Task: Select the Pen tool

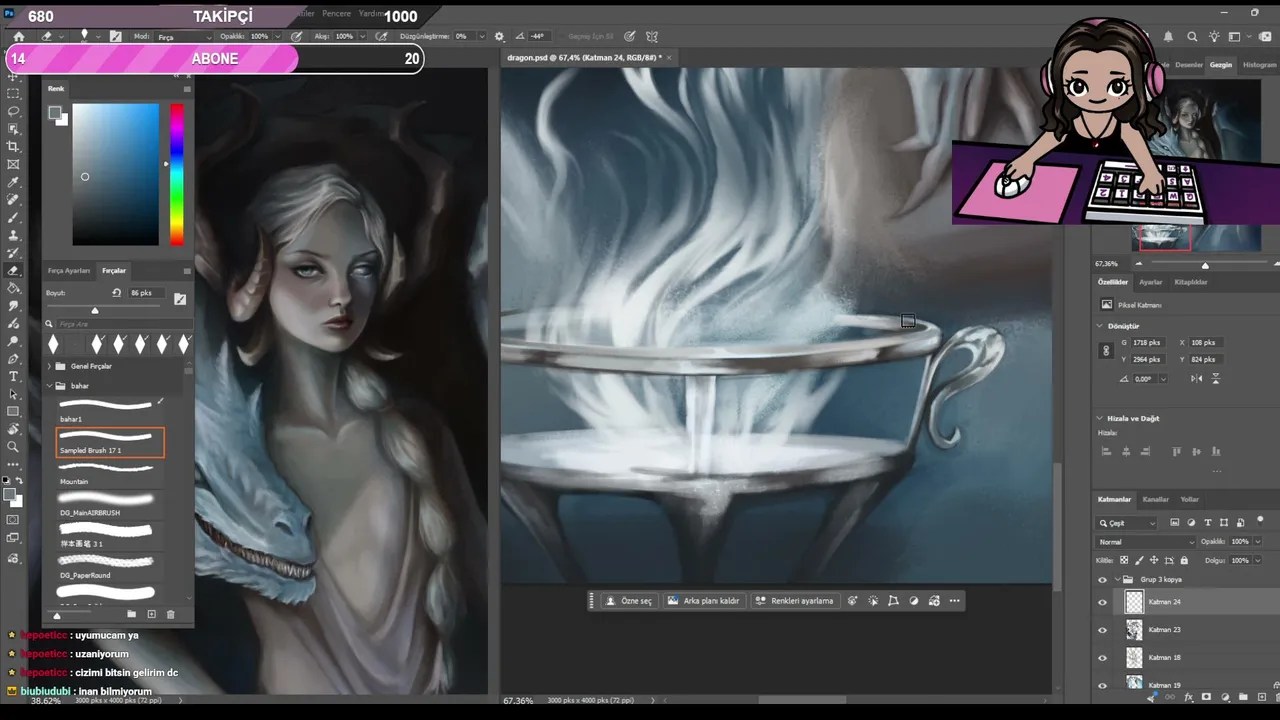Action: click(13, 358)
